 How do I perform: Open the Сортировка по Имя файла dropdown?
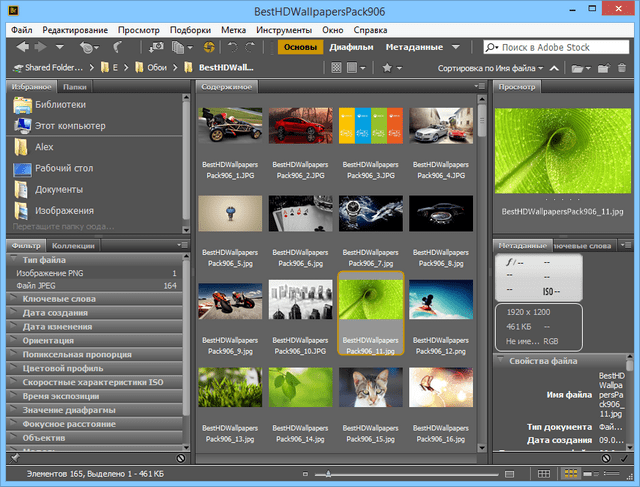coord(490,68)
